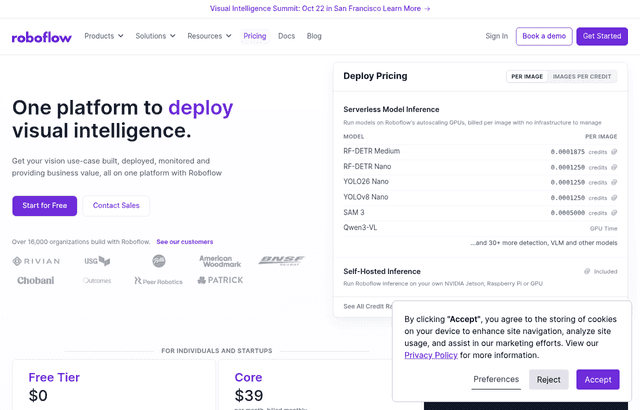Reject cookies
The image size is (640, 410).
(549, 379)
